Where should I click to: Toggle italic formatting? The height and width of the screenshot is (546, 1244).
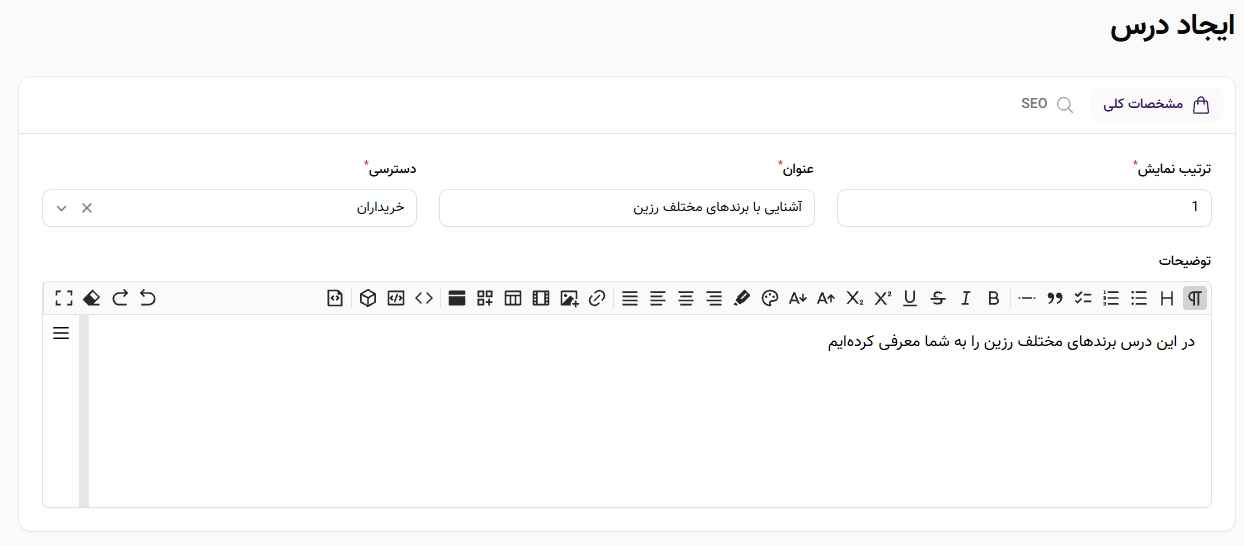pos(965,298)
